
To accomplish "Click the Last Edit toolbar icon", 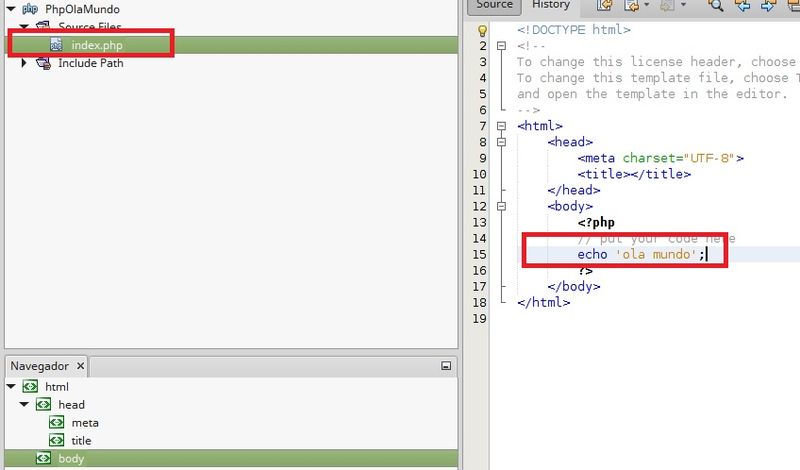I will [x=604, y=5].
